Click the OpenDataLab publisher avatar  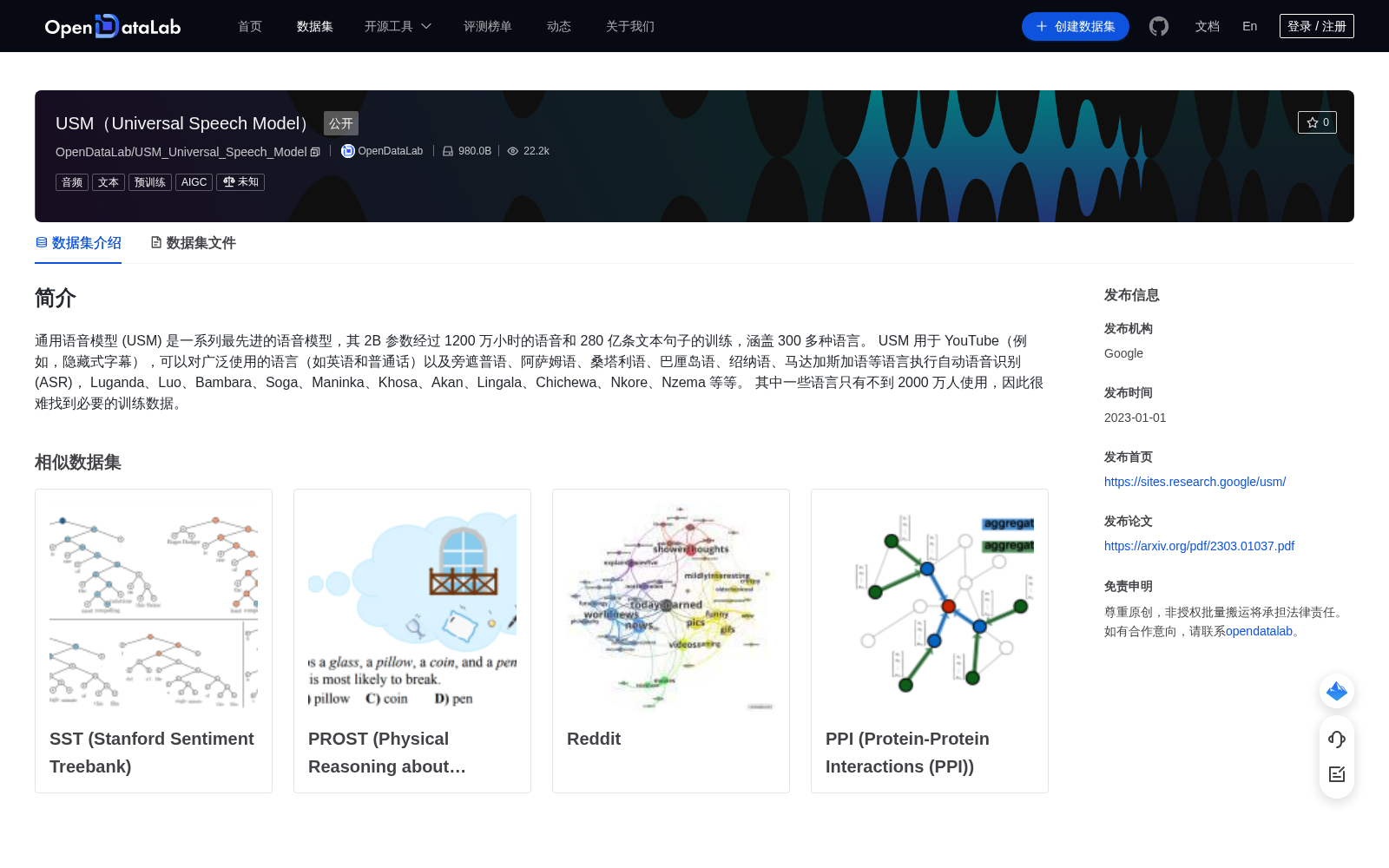point(348,151)
